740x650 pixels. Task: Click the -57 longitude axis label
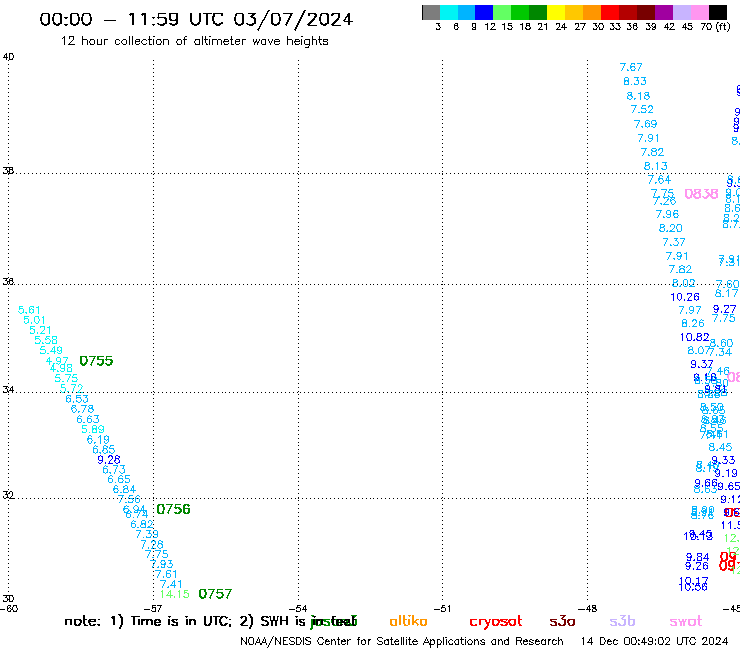(153, 609)
